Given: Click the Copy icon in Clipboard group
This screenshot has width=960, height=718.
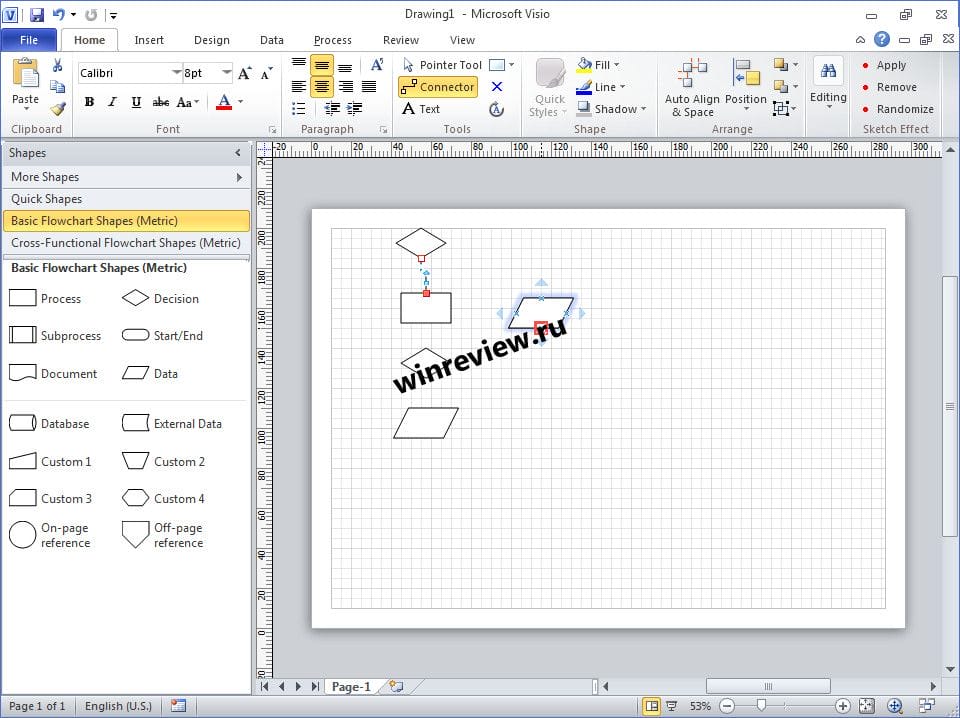Looking at the screenshot, I should click(x=58, y=87).
